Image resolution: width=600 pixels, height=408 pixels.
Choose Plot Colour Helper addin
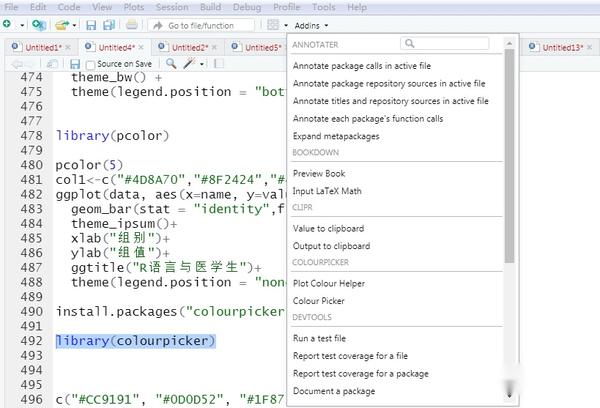(x=329, y=283)
